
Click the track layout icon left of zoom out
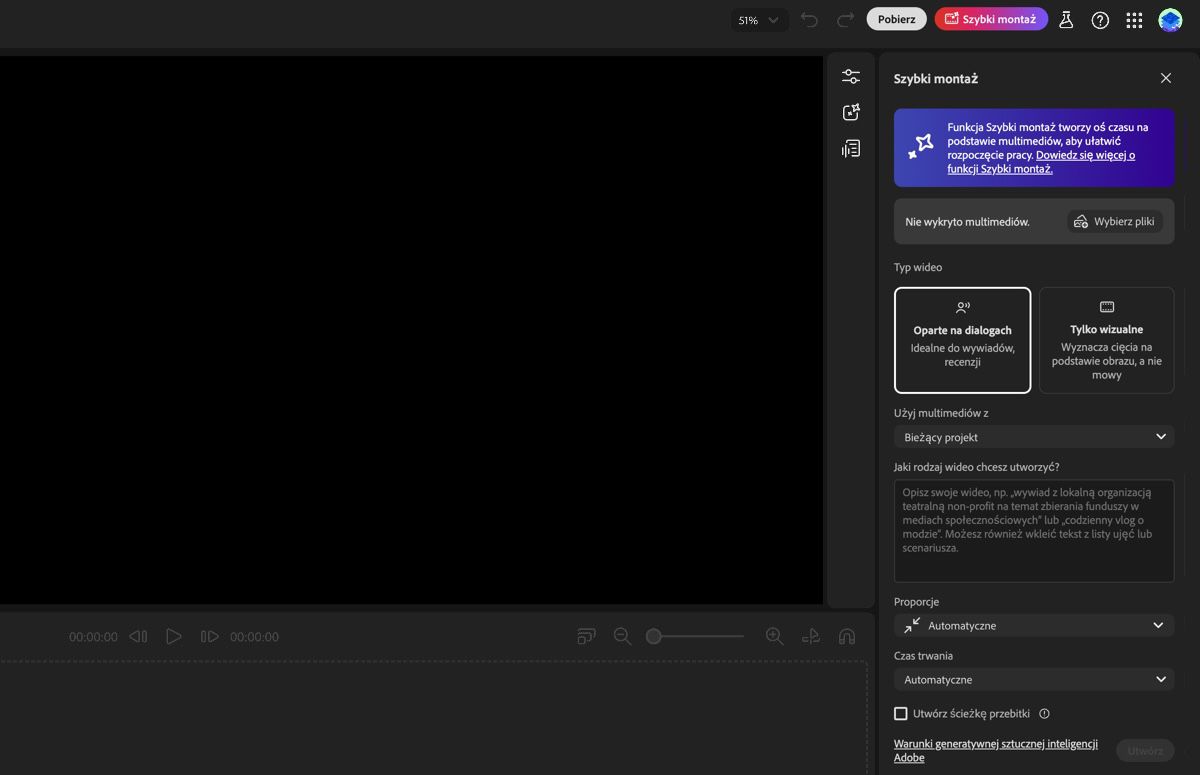586,636
